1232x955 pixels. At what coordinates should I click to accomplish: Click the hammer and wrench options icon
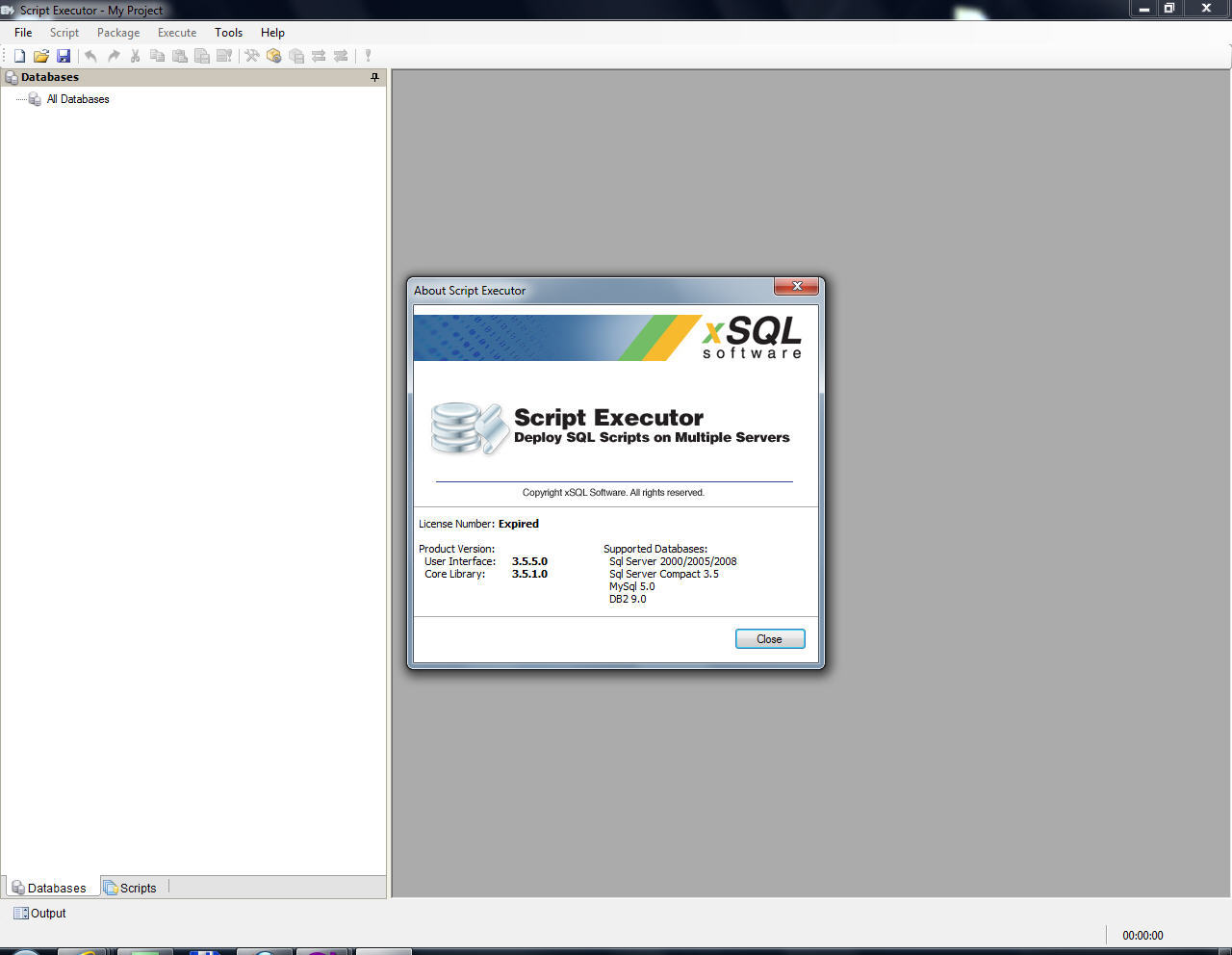coord(252,56)
